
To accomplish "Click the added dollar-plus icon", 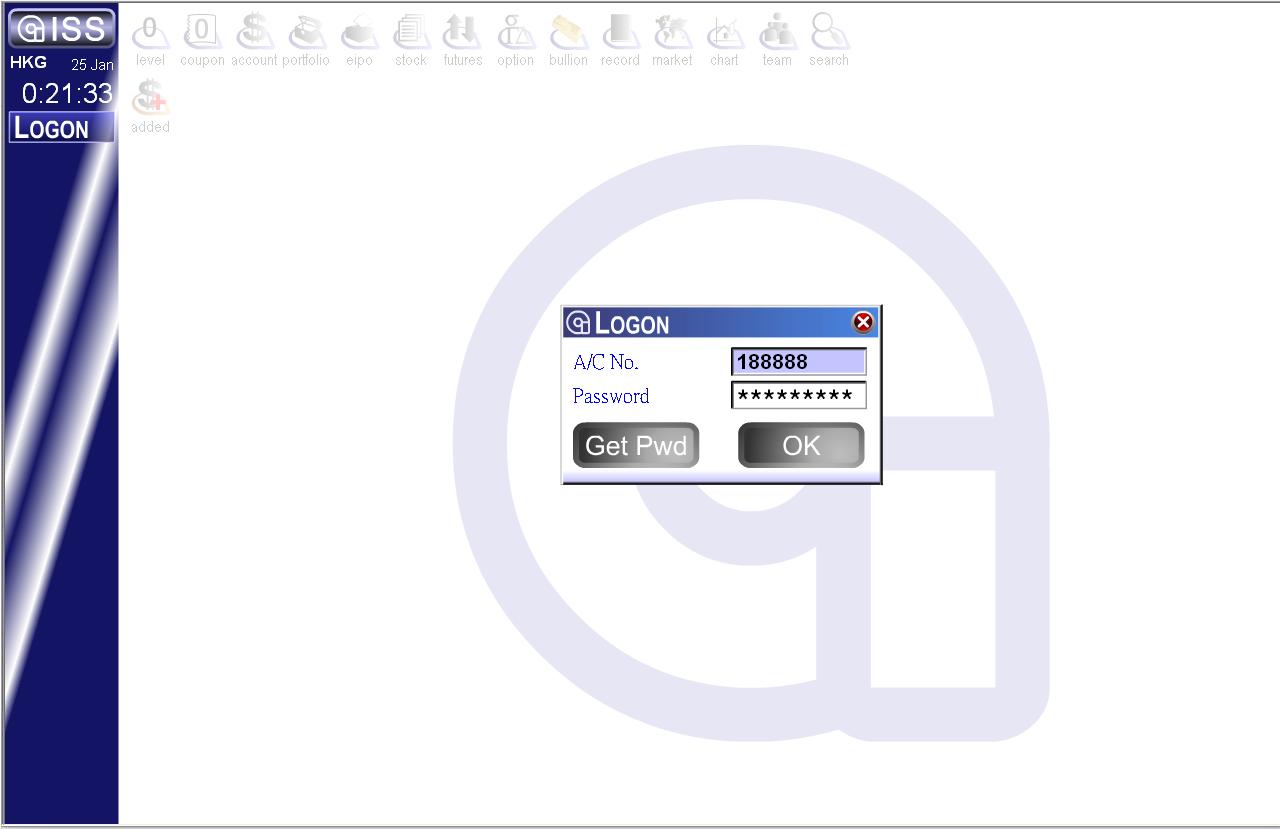I will point(150,100).
